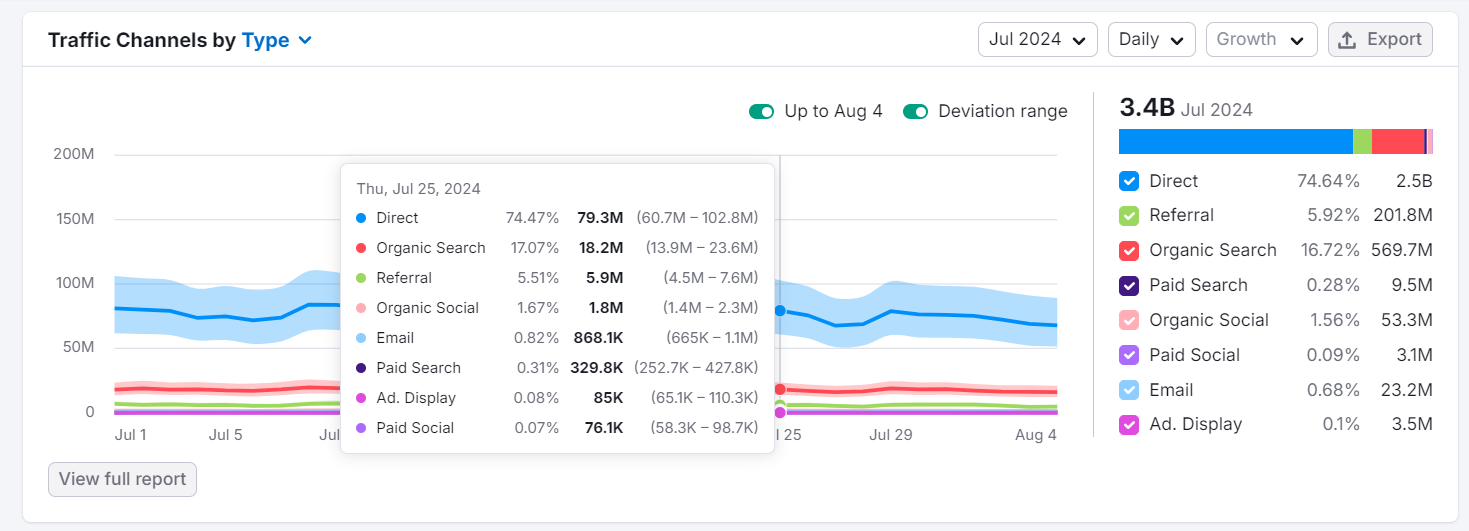Toggle the Deviation range switch

coord(916,111)
